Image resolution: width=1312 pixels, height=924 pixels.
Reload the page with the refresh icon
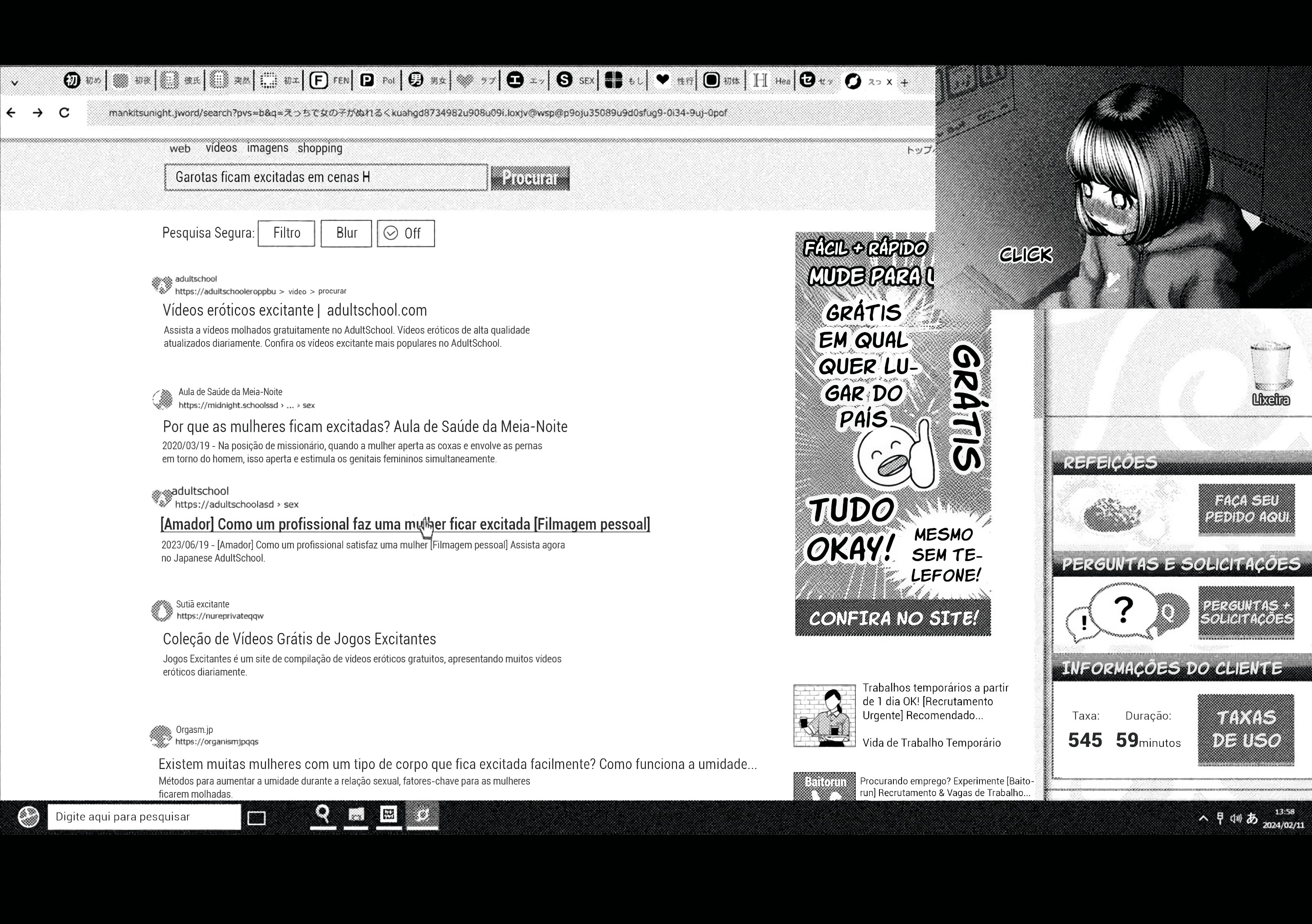[x=64, y=113]
